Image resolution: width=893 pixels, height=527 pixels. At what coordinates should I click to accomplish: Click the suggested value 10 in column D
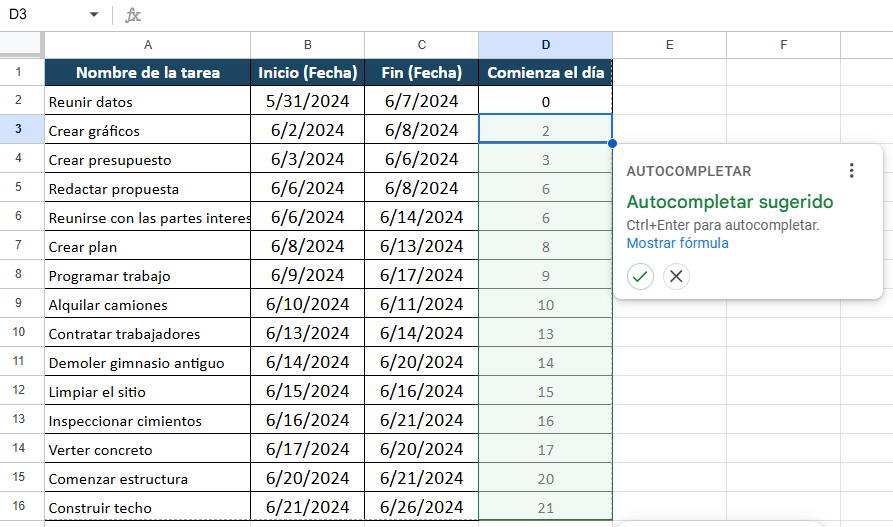[x=546, y=304]
